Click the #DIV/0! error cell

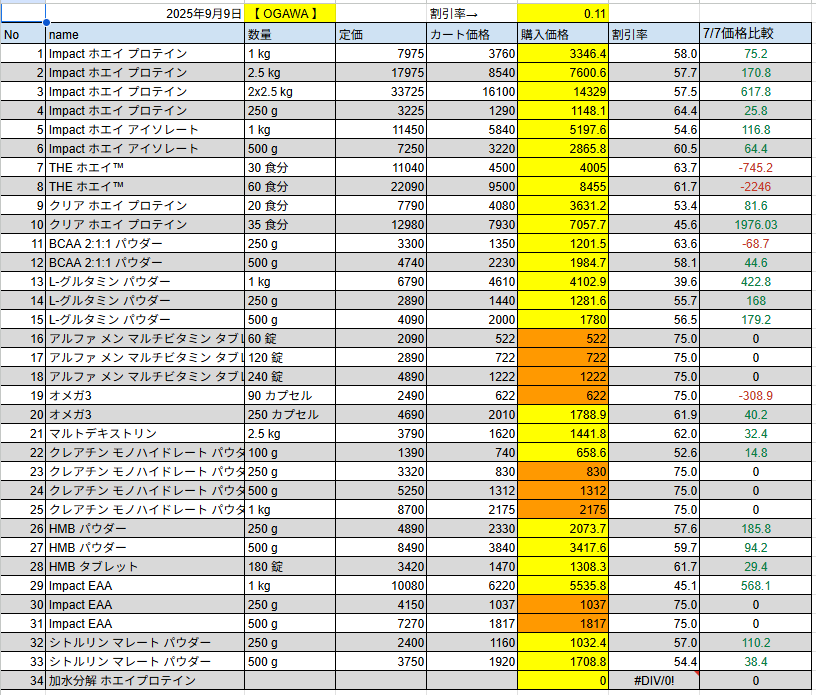(653, 681)
